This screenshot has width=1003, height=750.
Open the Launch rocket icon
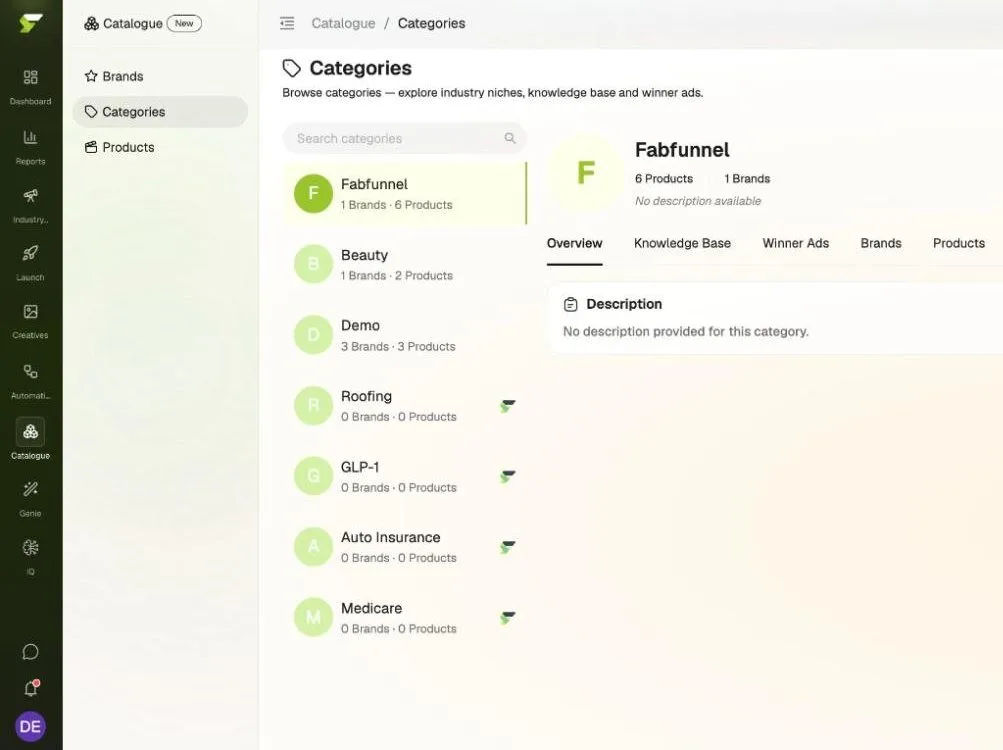tap(30, 253)
